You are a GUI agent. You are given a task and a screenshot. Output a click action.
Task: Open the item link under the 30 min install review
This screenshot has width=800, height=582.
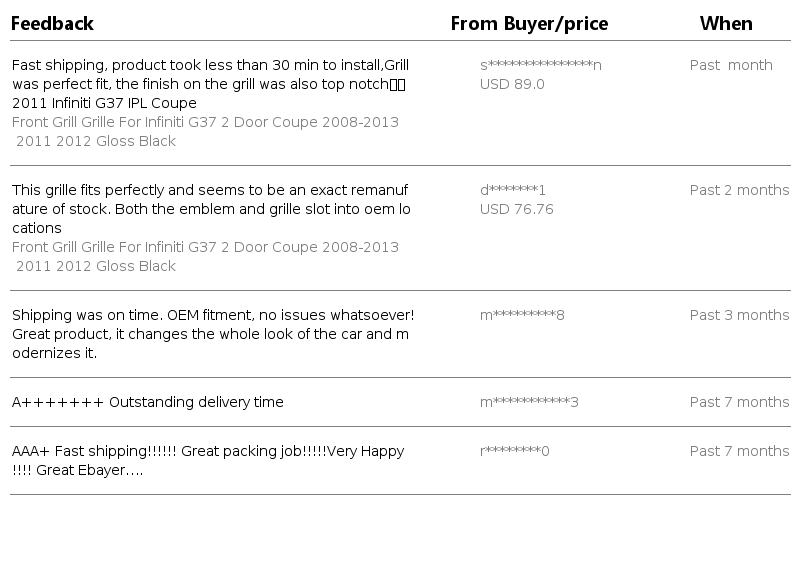tap(205, 131)
